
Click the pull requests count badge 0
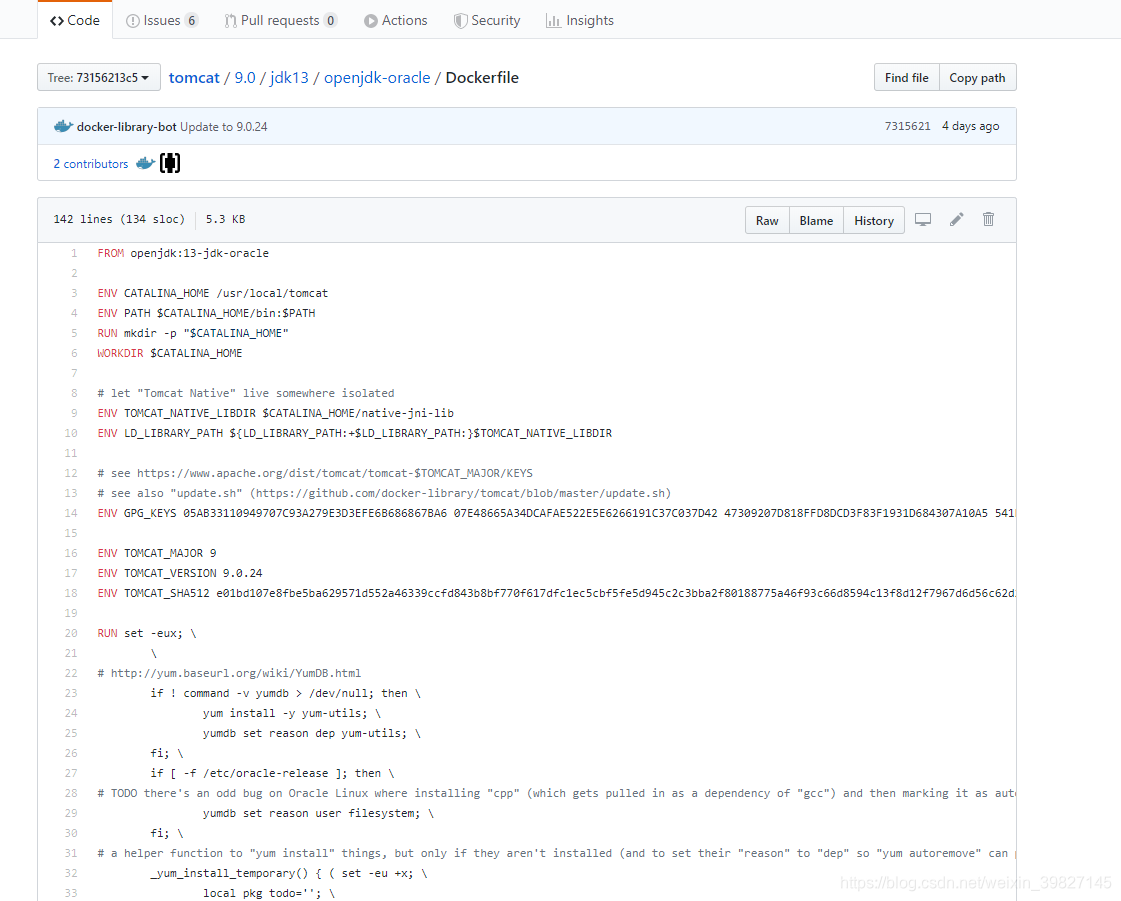tap(330, 20)
